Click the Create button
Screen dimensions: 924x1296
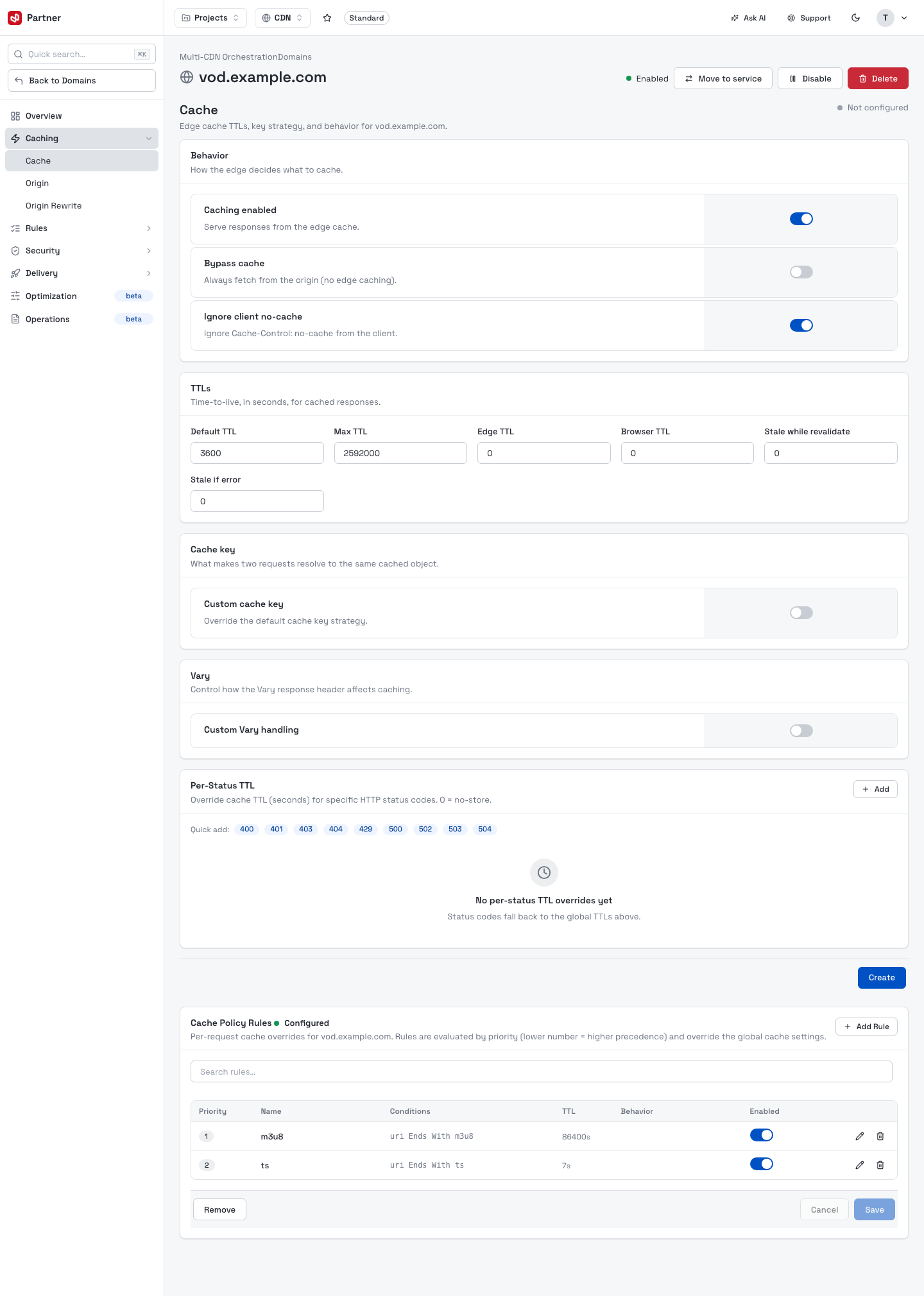point(882,978)
